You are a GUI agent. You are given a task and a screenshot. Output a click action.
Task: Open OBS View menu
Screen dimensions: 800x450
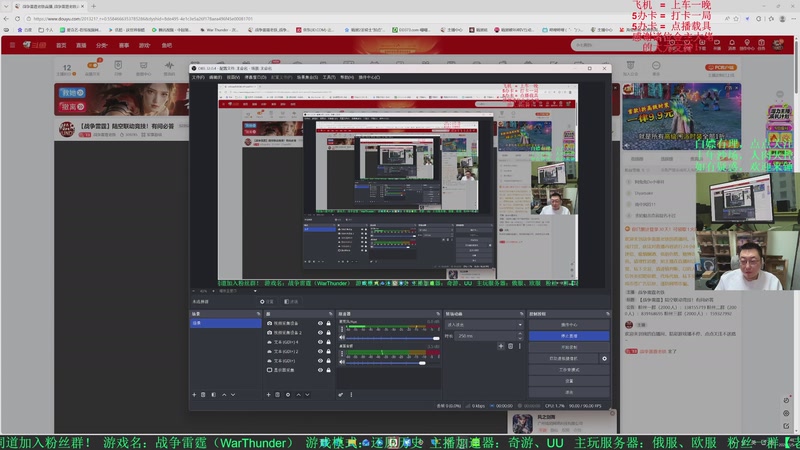(233, 78)
